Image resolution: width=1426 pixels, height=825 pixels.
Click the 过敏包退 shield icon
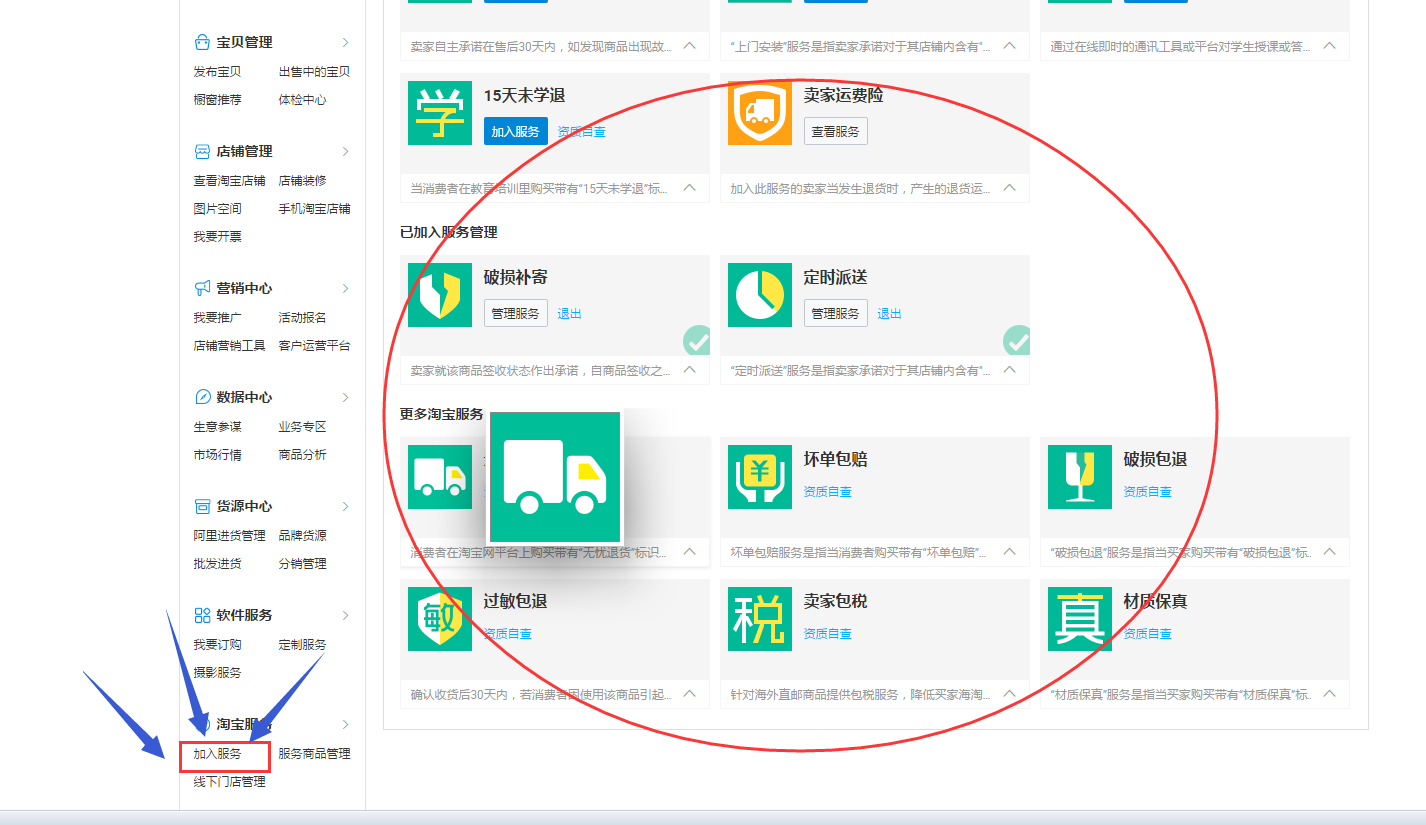439,619
